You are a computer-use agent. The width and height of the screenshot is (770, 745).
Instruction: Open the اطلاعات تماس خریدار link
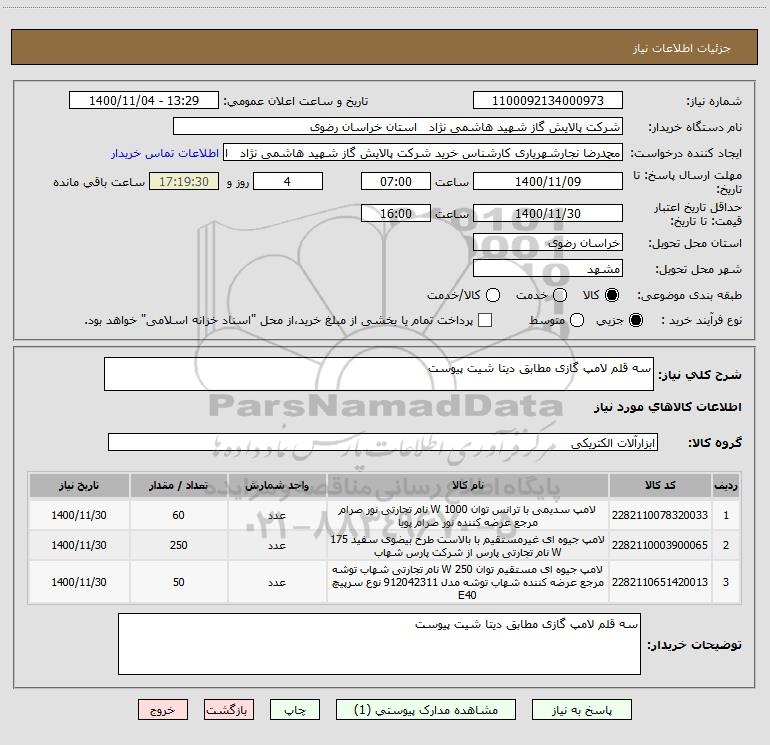click(165, 153)
